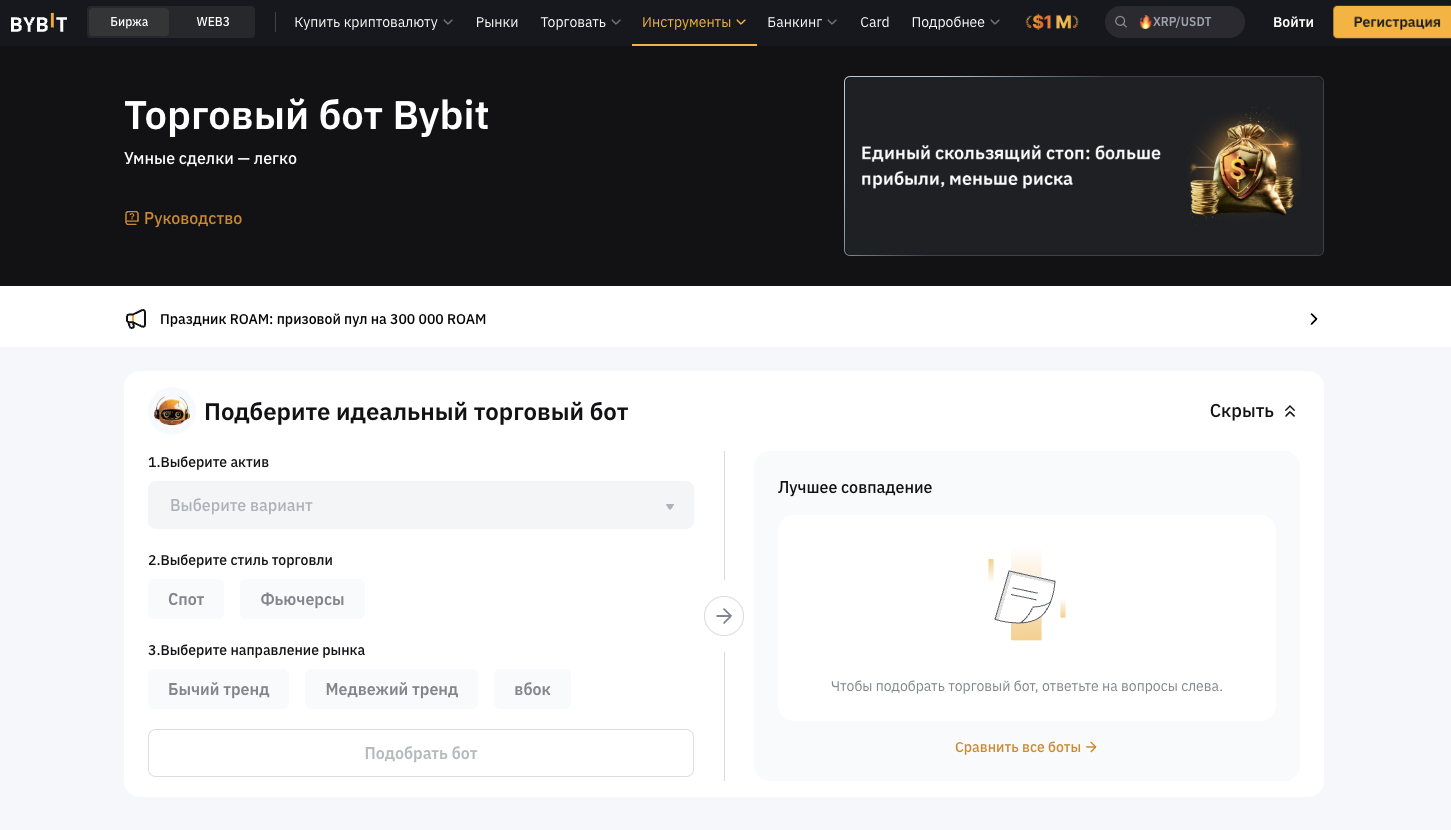Image resolution: width=1451 pixels, height=830 pixels.
Task: Choose Медвежий тренд market direction
Action: pos(392,689)
